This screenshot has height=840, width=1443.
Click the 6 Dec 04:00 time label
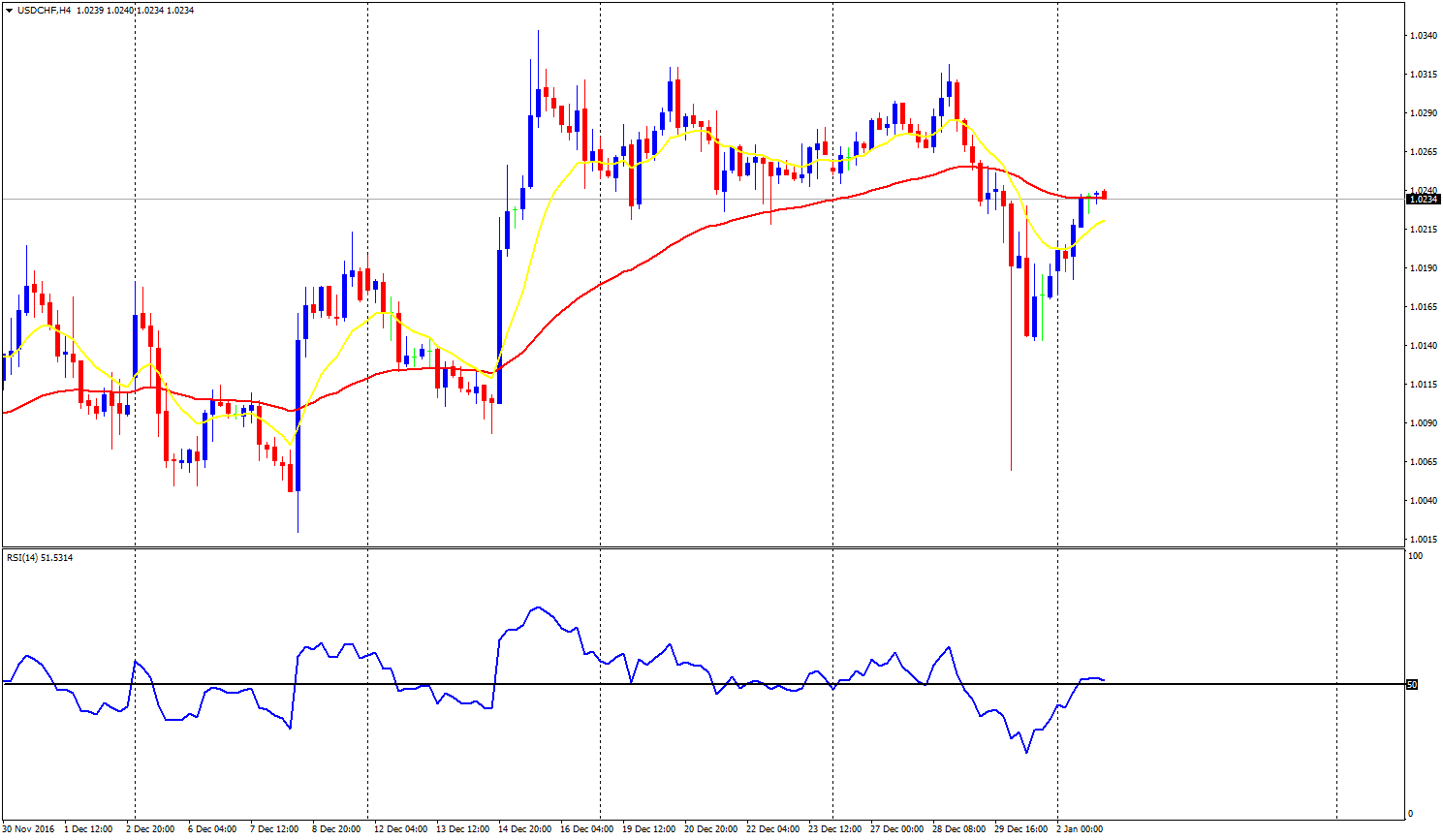click(x=212, y=829)
